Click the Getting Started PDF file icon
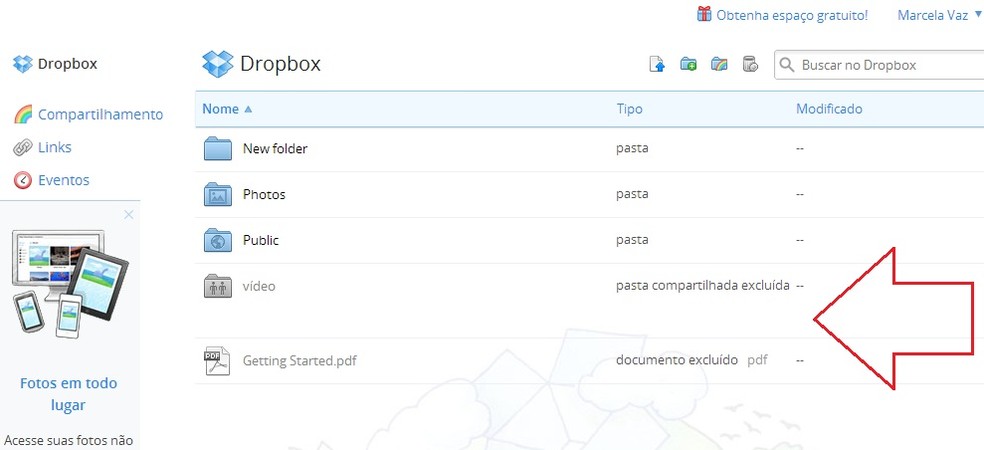Screen dimensions: 984x450 click(217, 361)
